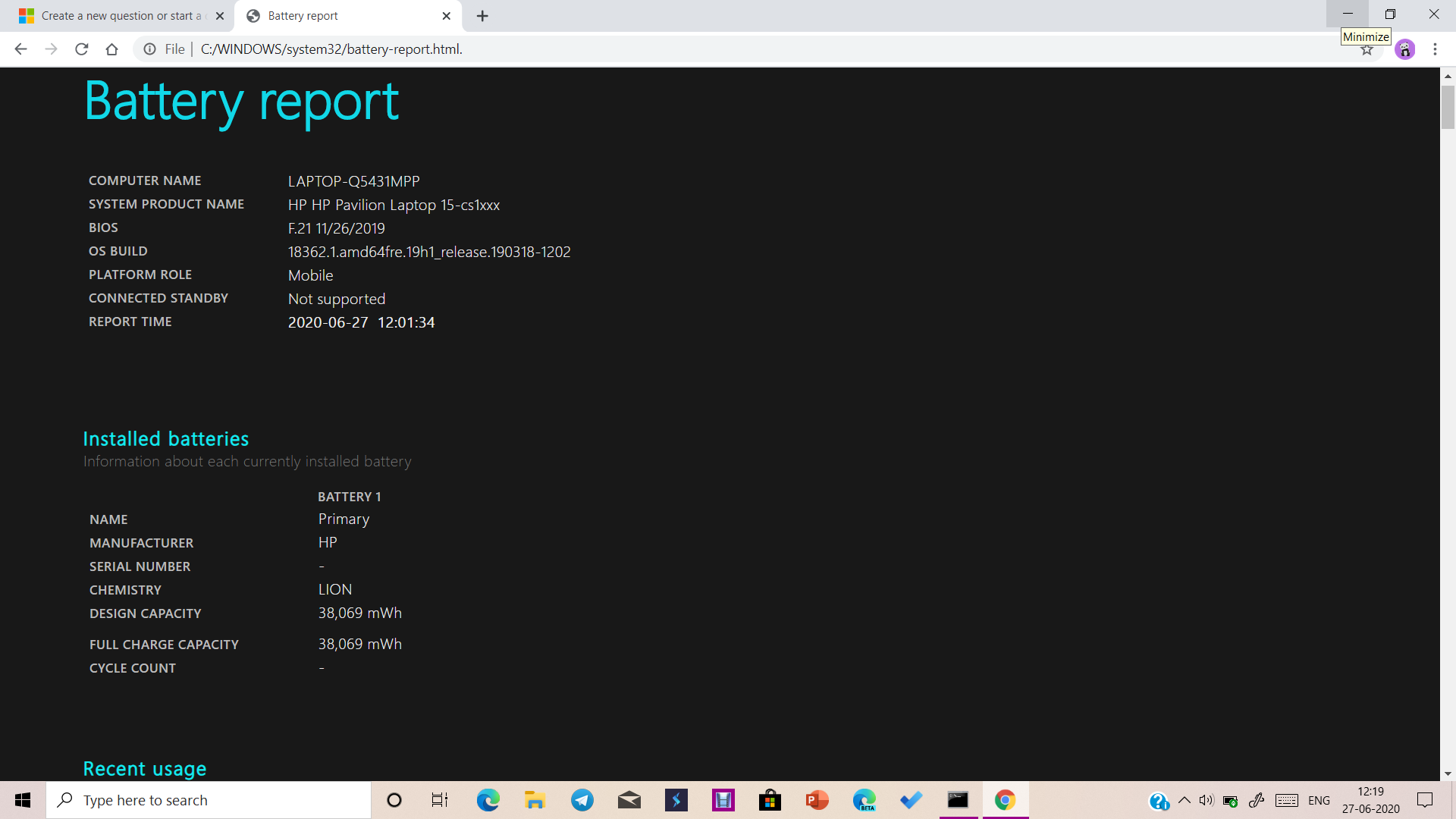Open Cortana from the taskbar
Screen dimensions: 1456x819
[x=394, y=800]
